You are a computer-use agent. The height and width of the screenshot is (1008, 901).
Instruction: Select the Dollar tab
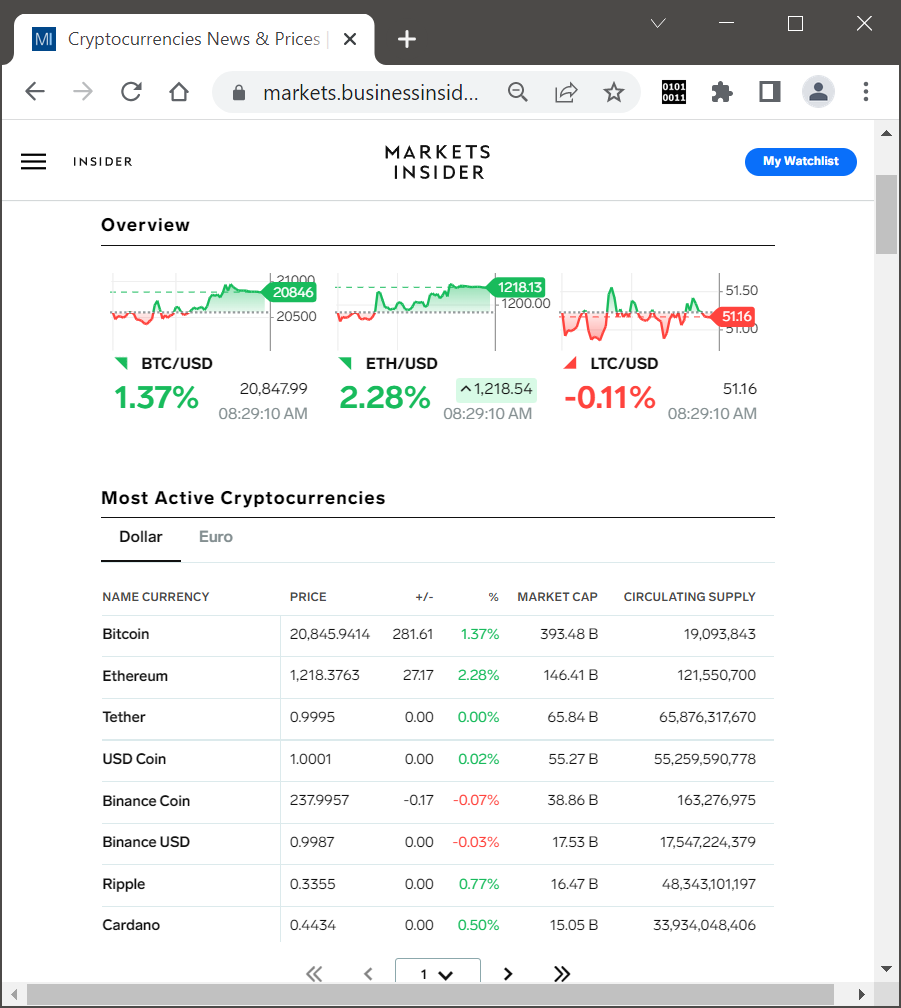click(x=141, y=537)
